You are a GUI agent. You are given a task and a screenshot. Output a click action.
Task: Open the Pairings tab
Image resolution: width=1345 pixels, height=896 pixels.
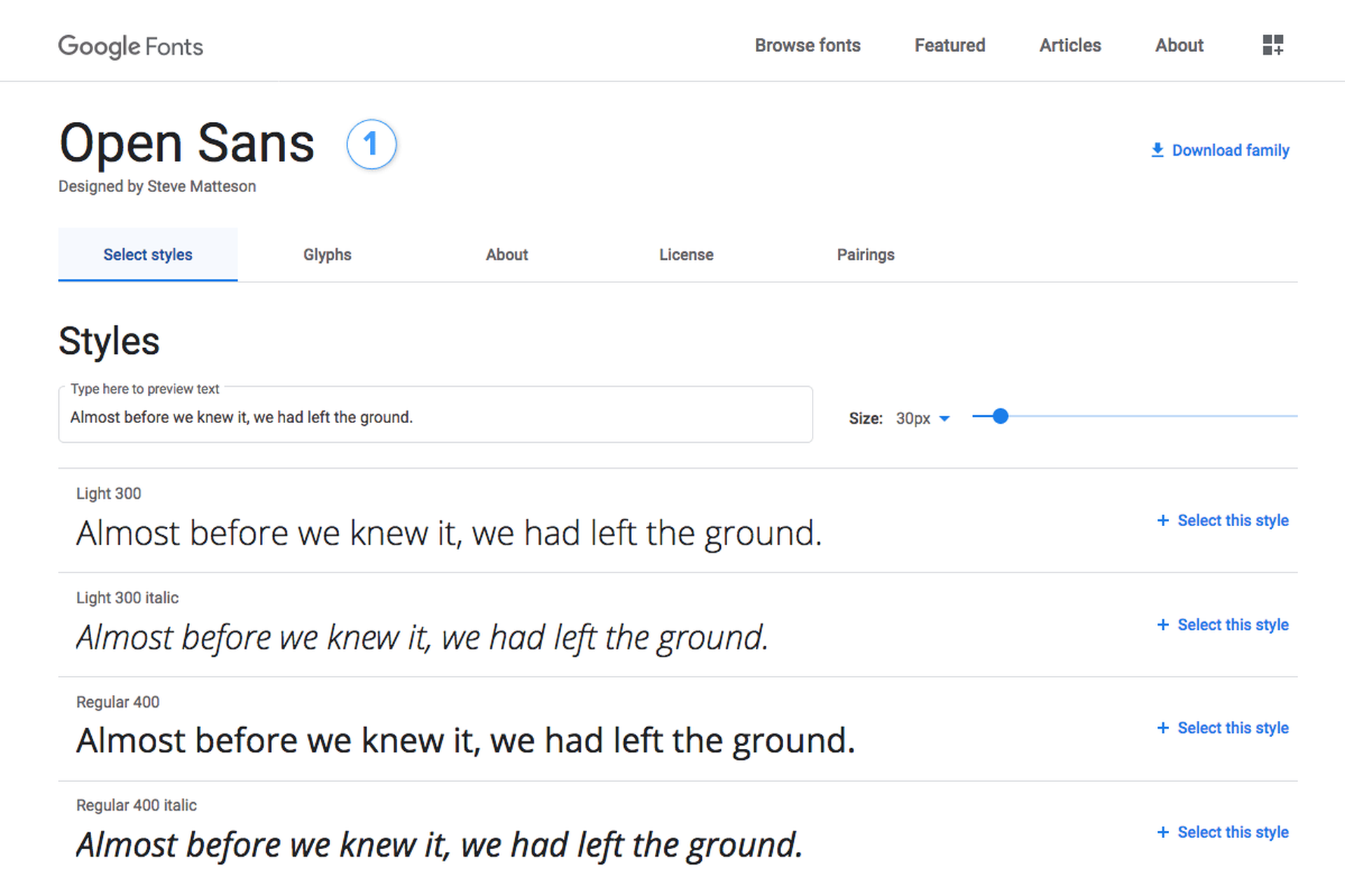point(866,254)
